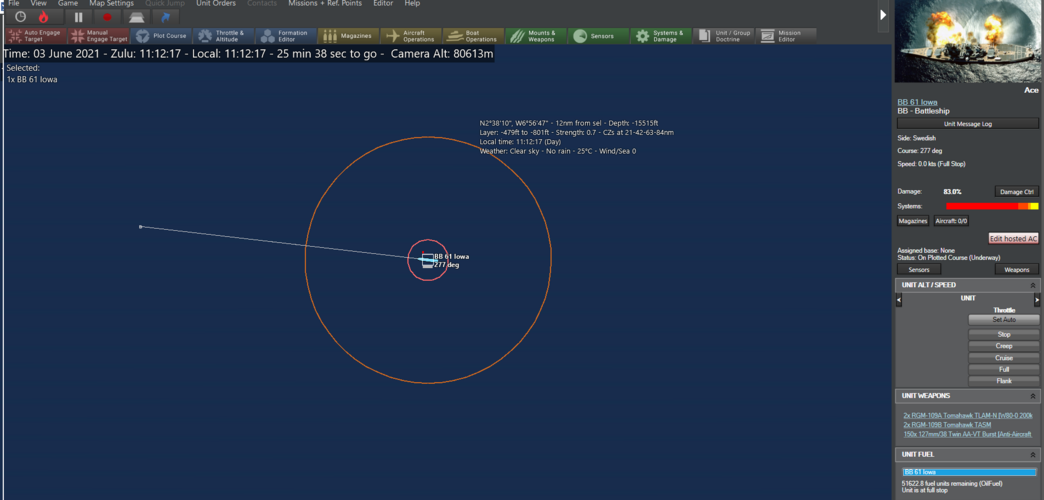The width and height of the screenshot is (1044, 500).
Task: Click the flame icon in the top toolbar
Action: 45,17
